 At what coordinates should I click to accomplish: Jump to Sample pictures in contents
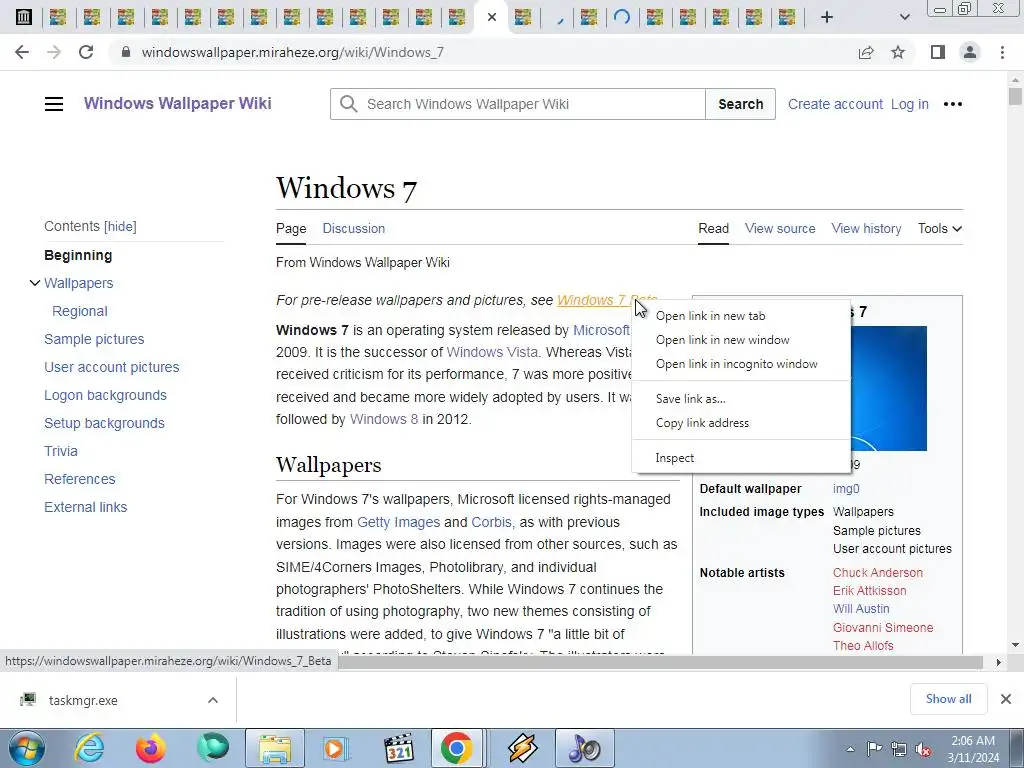pos(94,340)
